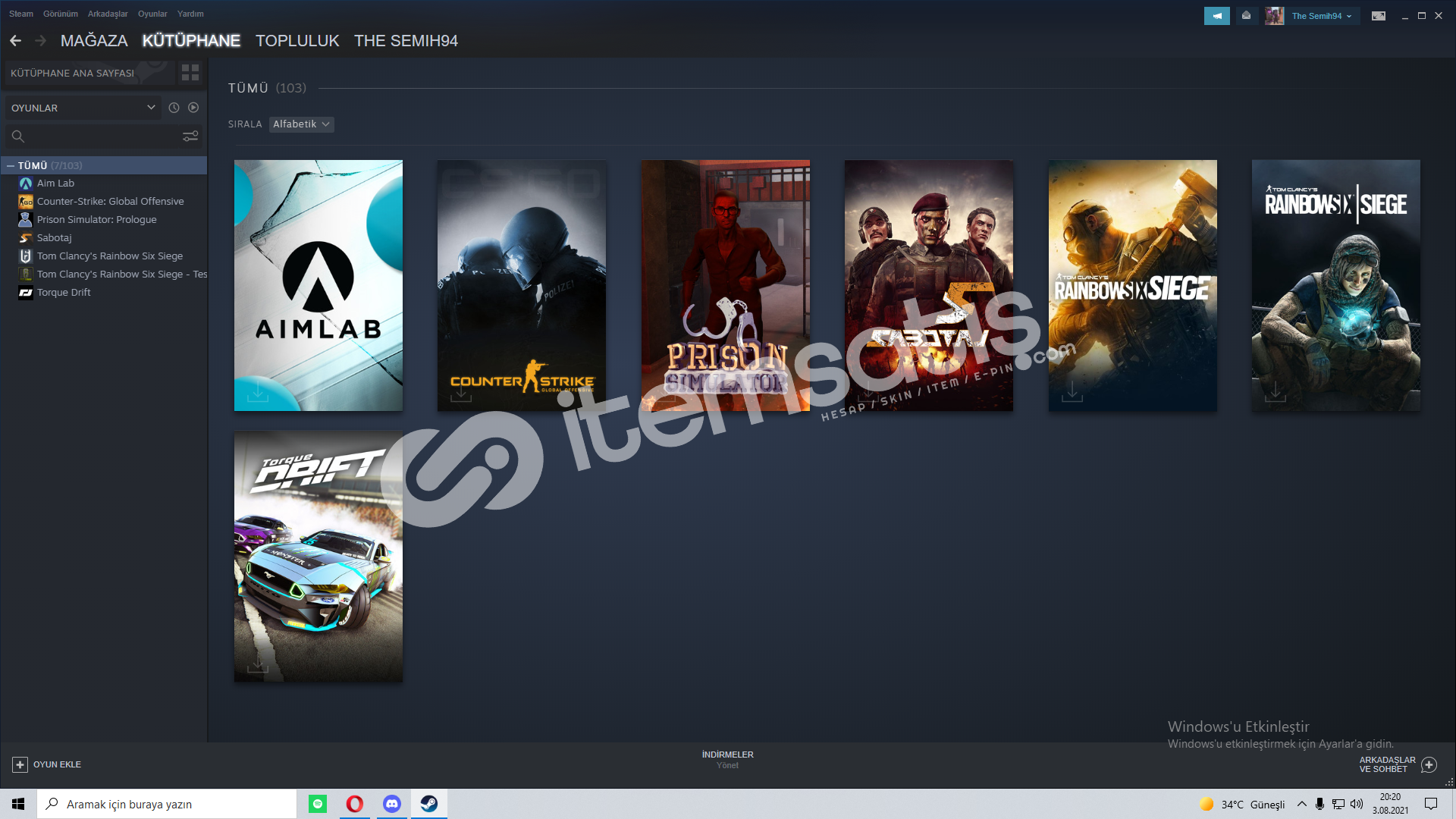Open the KÜTÜPHANE tab
The width and height of the screenshot is (1456, 819).
point(191,41)
